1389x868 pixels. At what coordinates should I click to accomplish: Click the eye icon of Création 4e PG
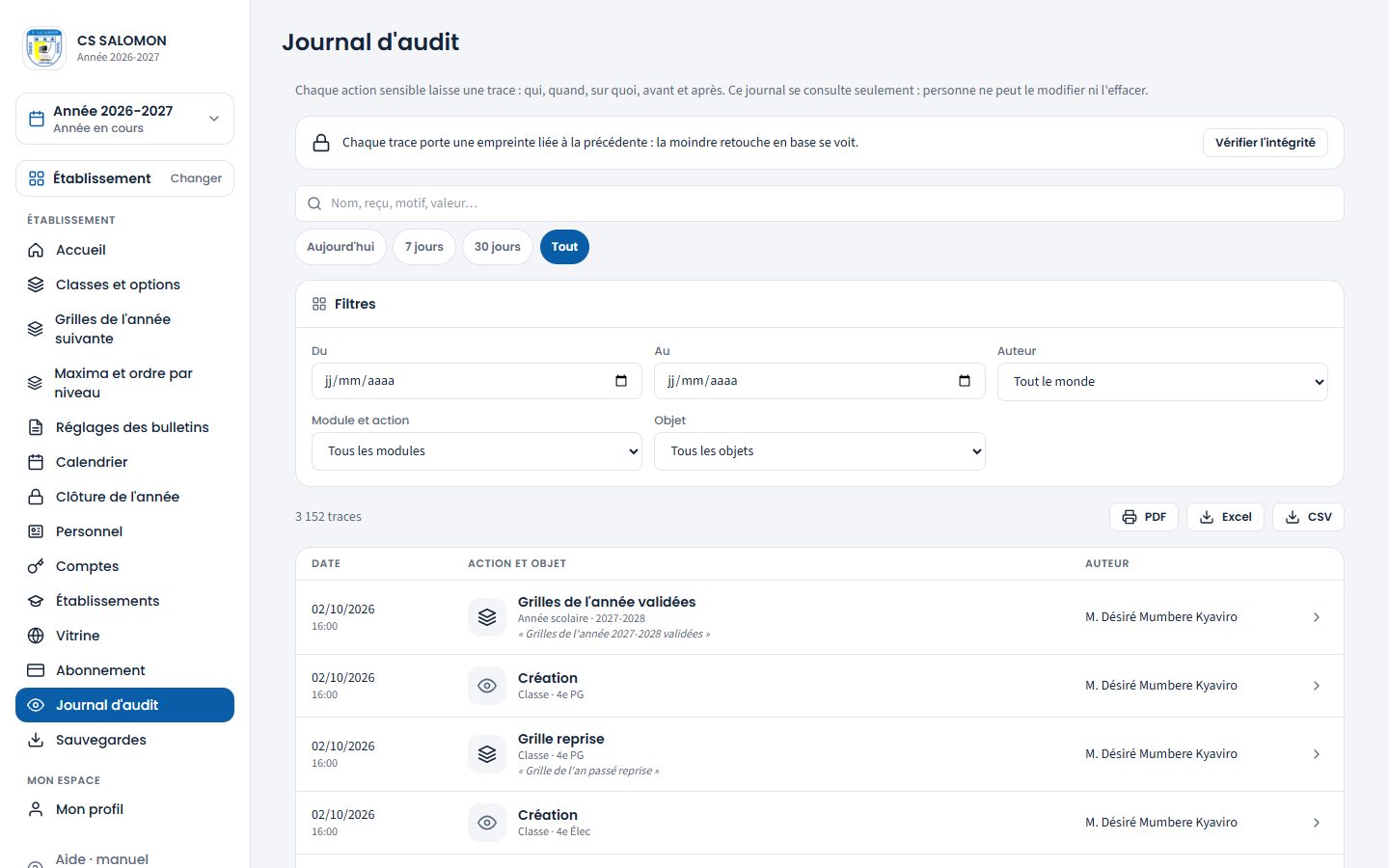click(x=487, y=686)
